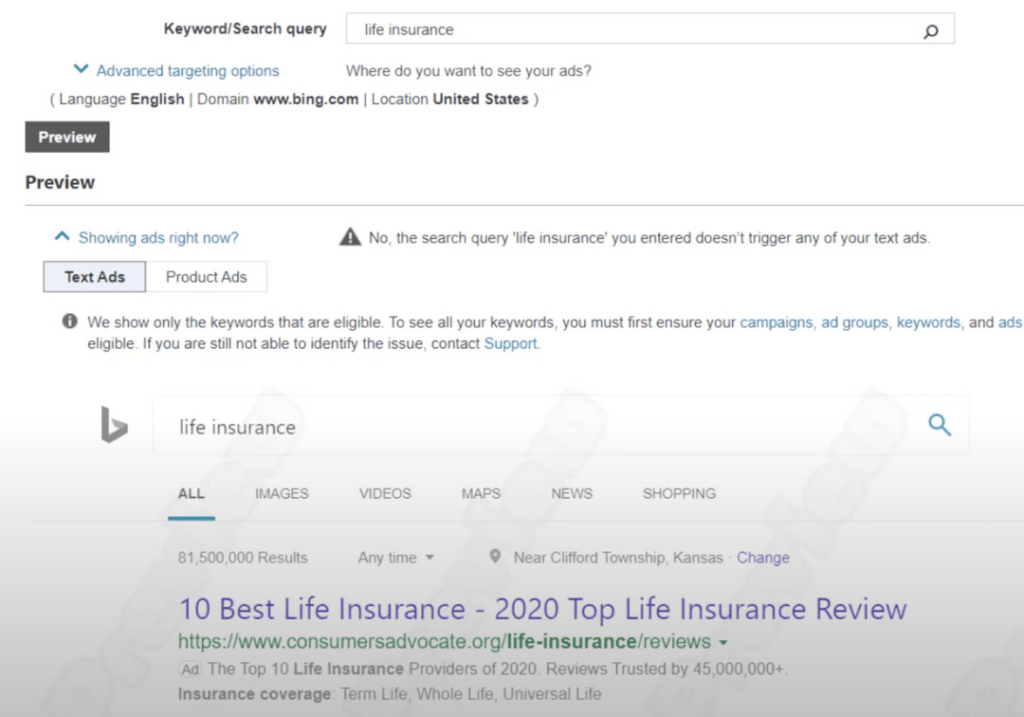
Task: Click the location pin near Clifford Township
Action: (495, 557)
